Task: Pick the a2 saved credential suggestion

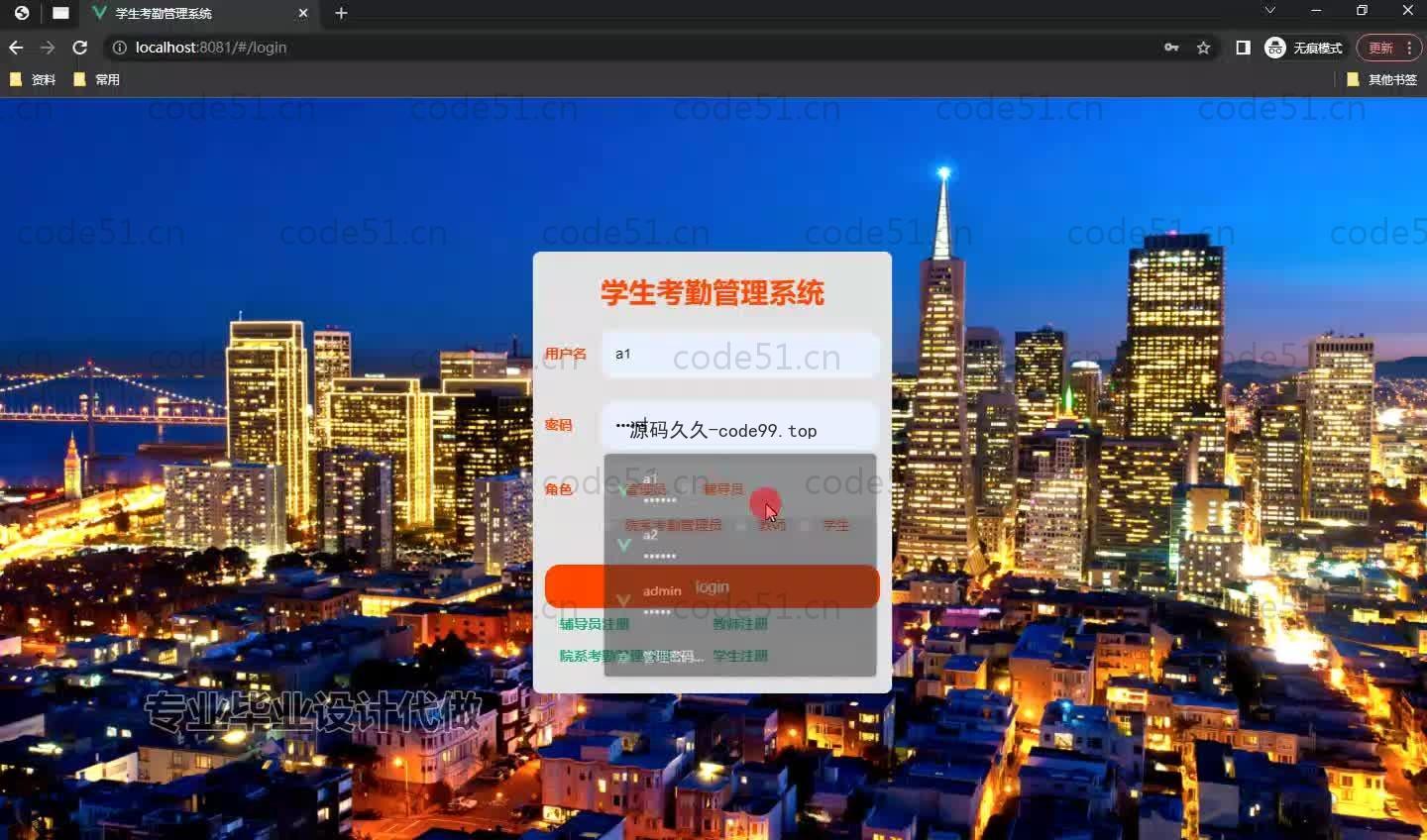Action: [x=740, y=544]
